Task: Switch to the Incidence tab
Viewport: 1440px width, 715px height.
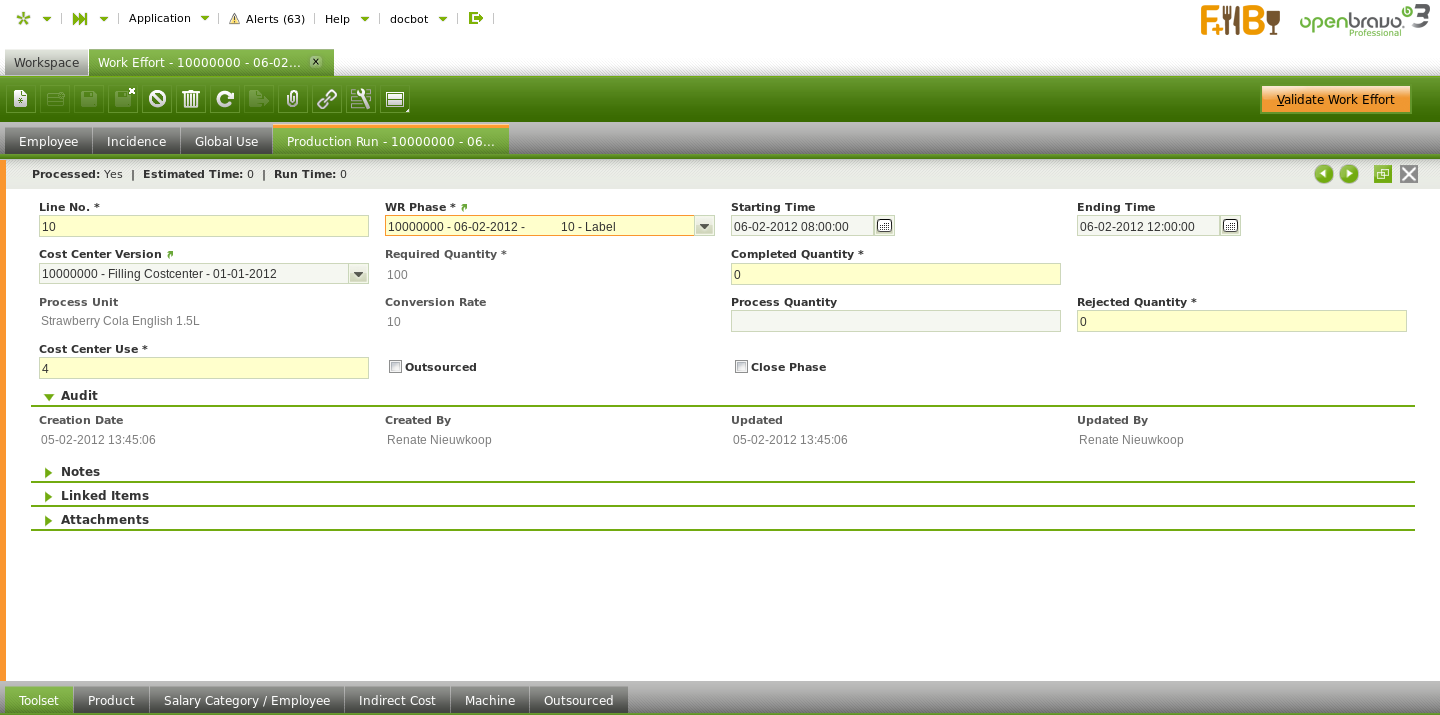Action: tap(136, 141)
